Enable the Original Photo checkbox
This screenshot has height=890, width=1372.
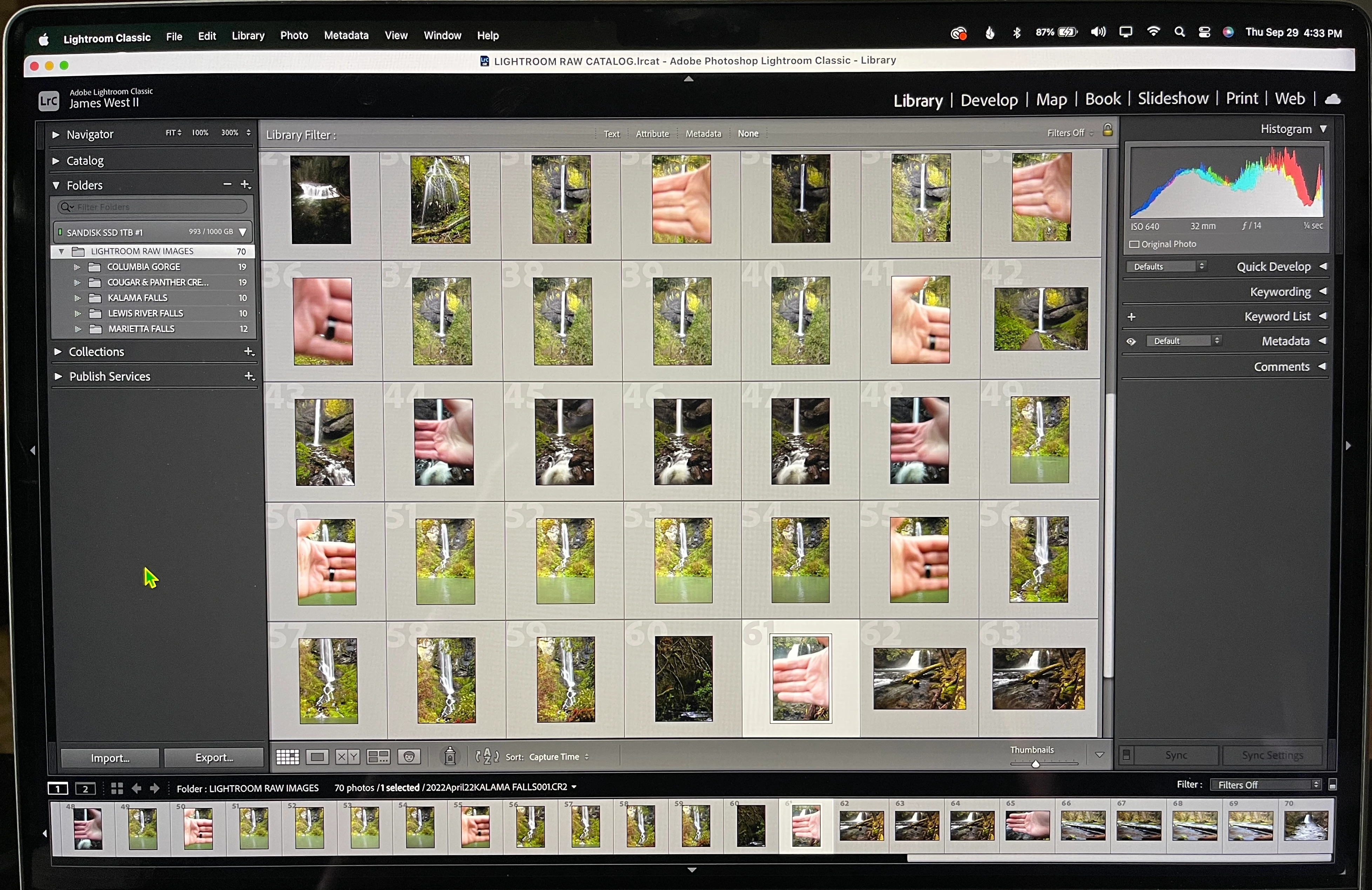point(1134,244)
